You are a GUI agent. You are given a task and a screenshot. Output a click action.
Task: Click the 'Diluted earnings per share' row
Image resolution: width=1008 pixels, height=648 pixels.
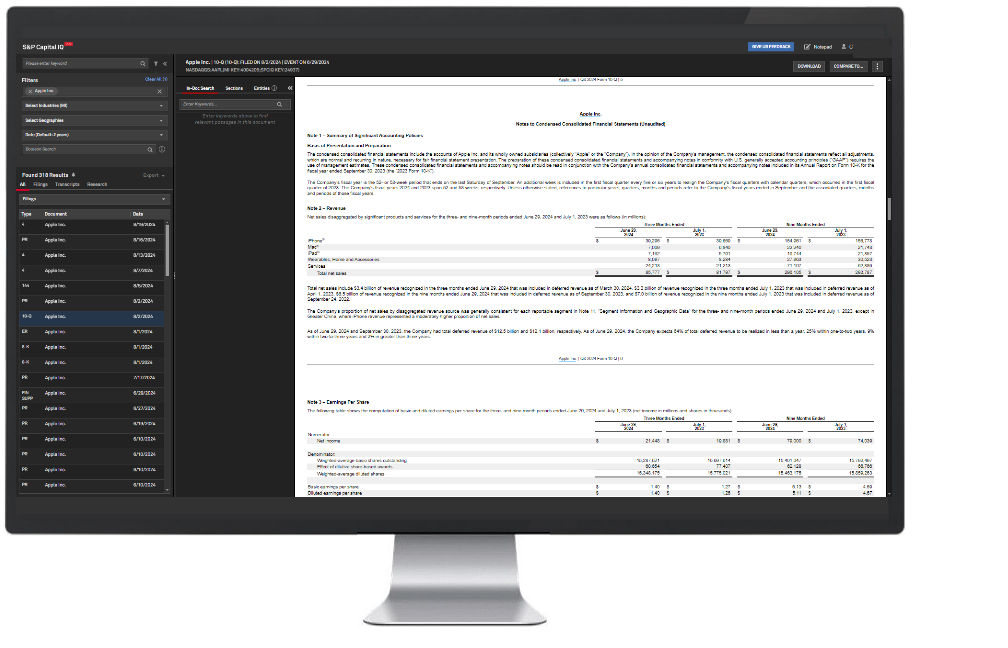590,493
